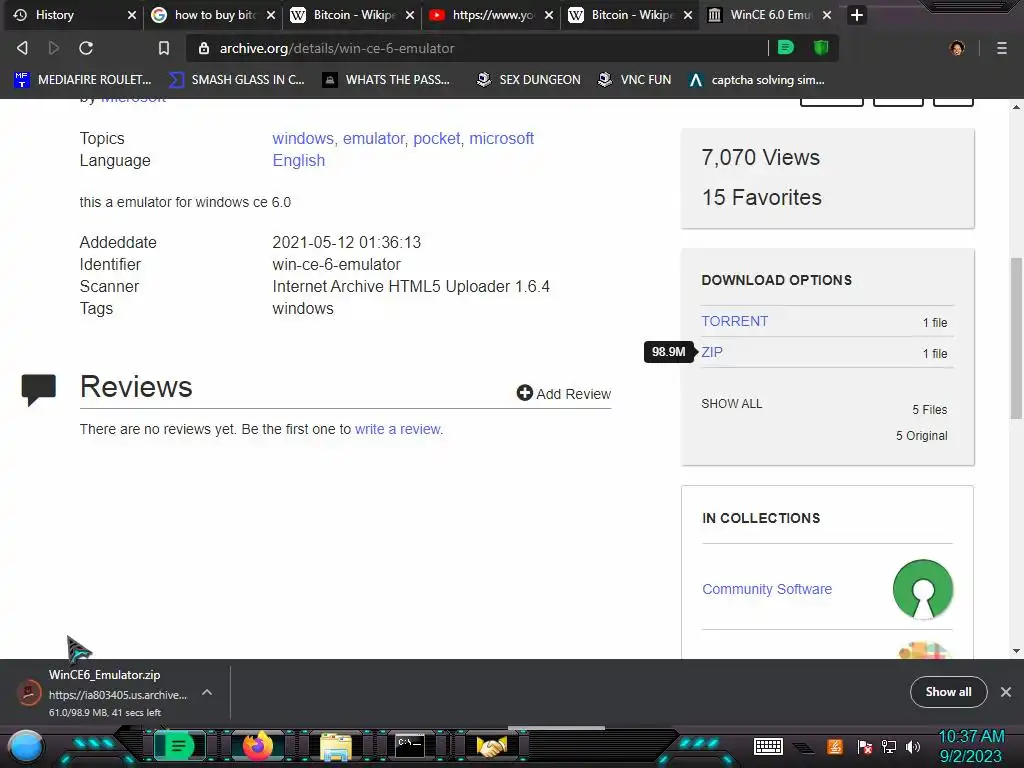Open the Community Software collection link
Image resolution: width=1024 pixels, height=768 pixels.
[x=767, y=589]
